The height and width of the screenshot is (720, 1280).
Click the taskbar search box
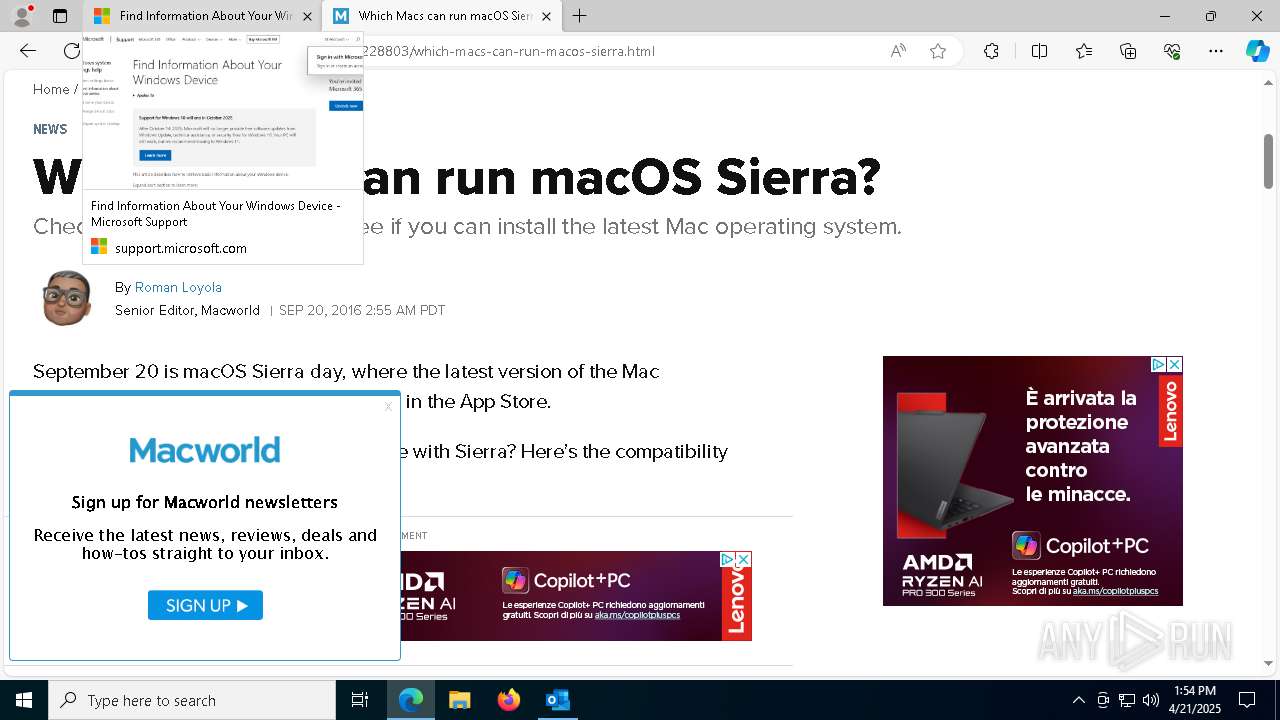coord(192,700)
